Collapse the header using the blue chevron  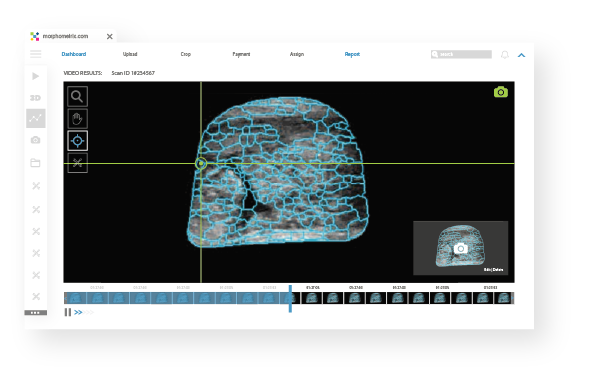coord(521,55)
